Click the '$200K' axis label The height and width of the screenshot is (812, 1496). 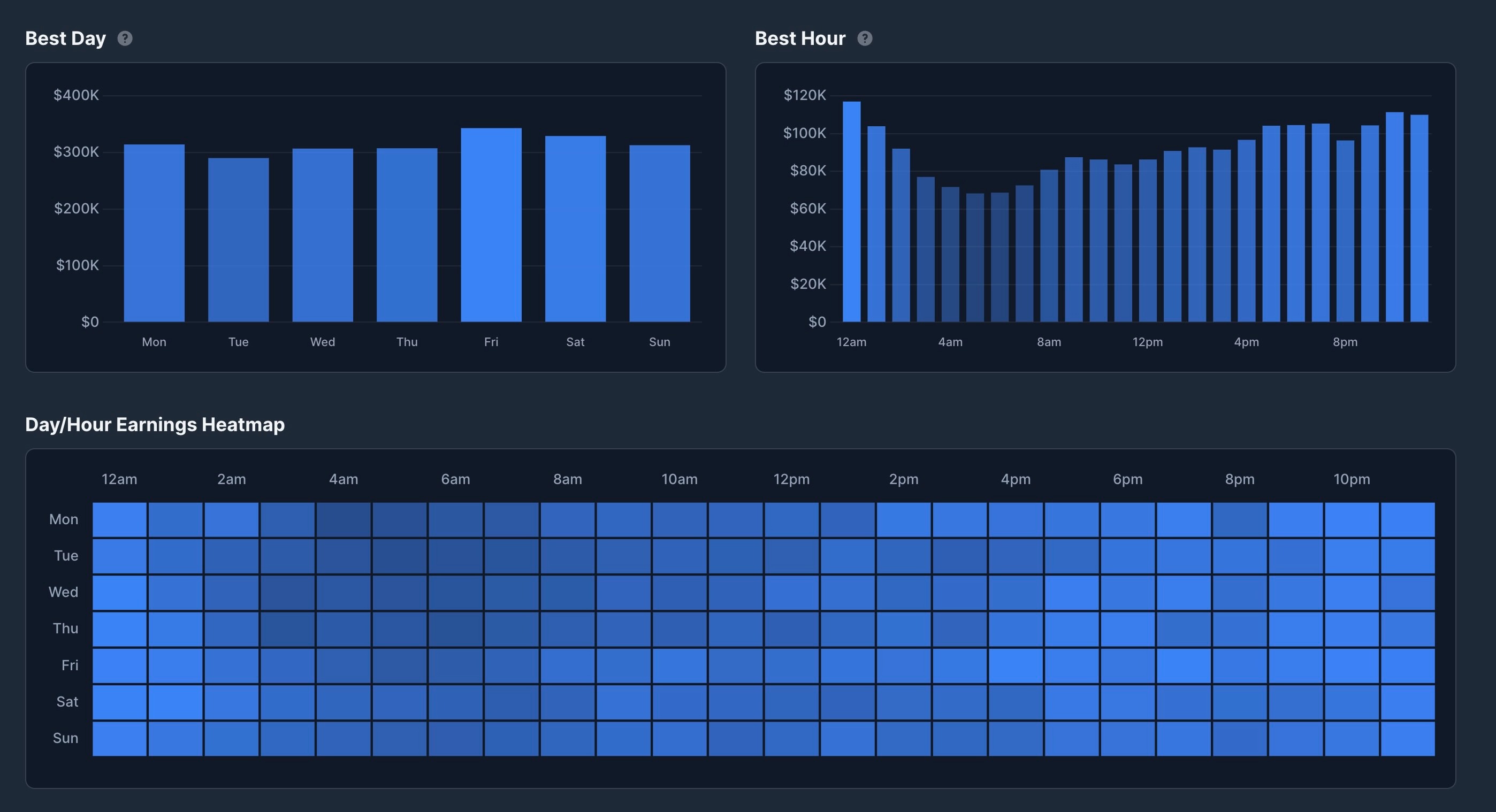(76, 209)
